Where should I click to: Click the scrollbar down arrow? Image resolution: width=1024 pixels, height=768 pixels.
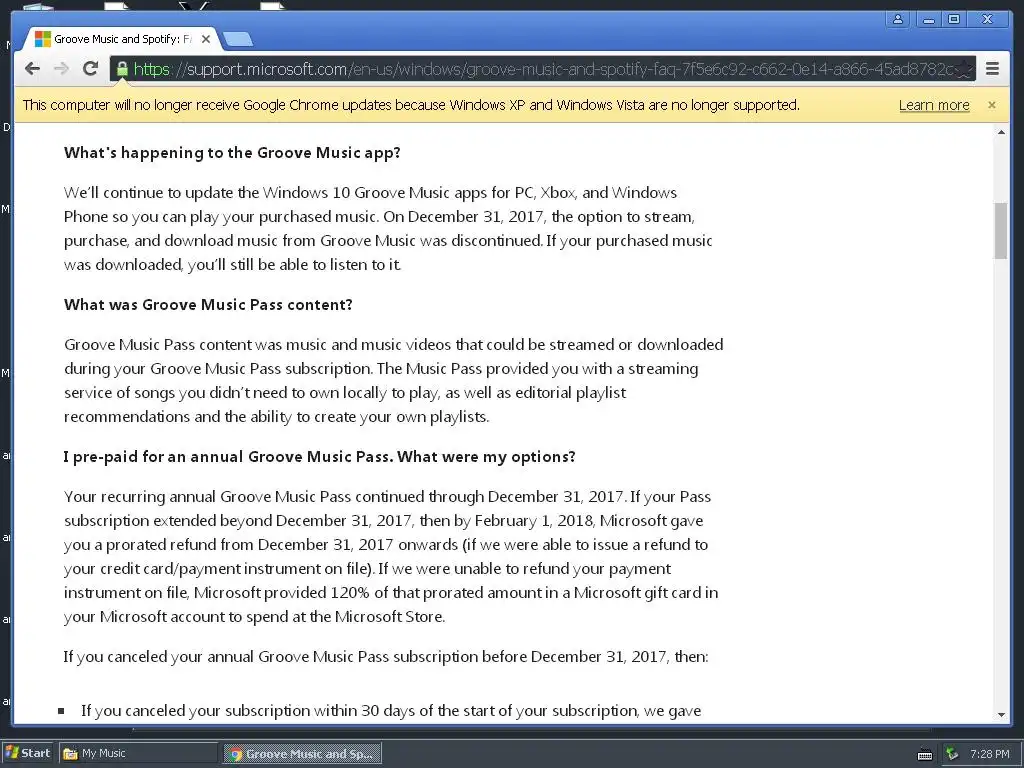(1000, 715)
